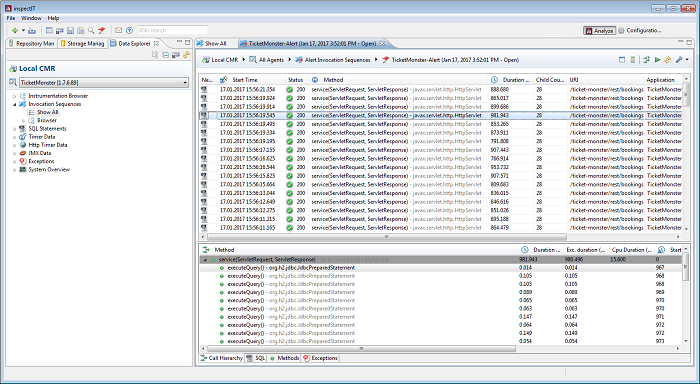
Task: Close the TicketMonster-Alert editor tab
Action: [x=382, y=43]
